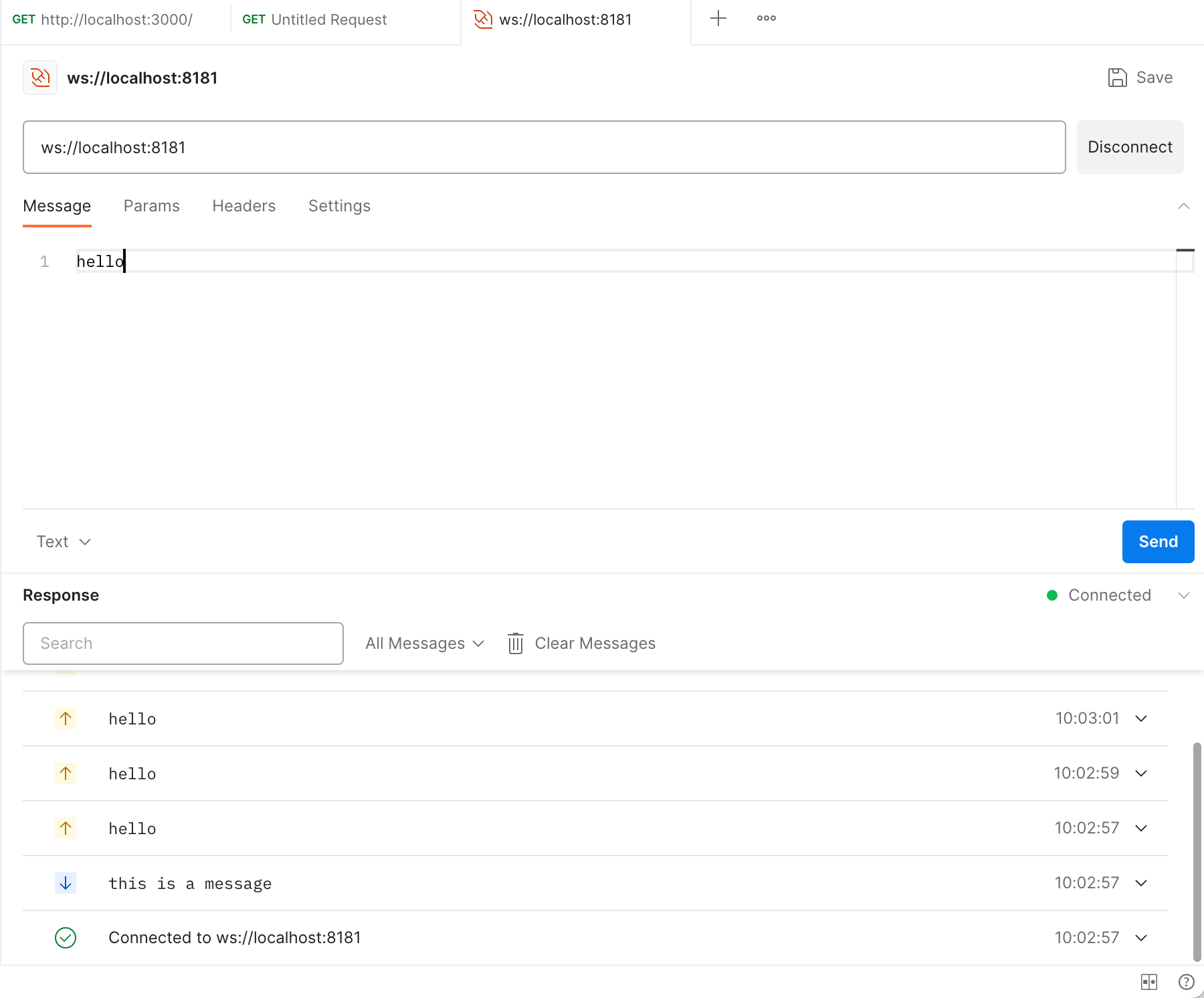Image resolution: width=1204 pixels, height=998 pixels.
Task: Expand the Connected to ws://localhost:8181 row
Action: (x=1141, y=938)
